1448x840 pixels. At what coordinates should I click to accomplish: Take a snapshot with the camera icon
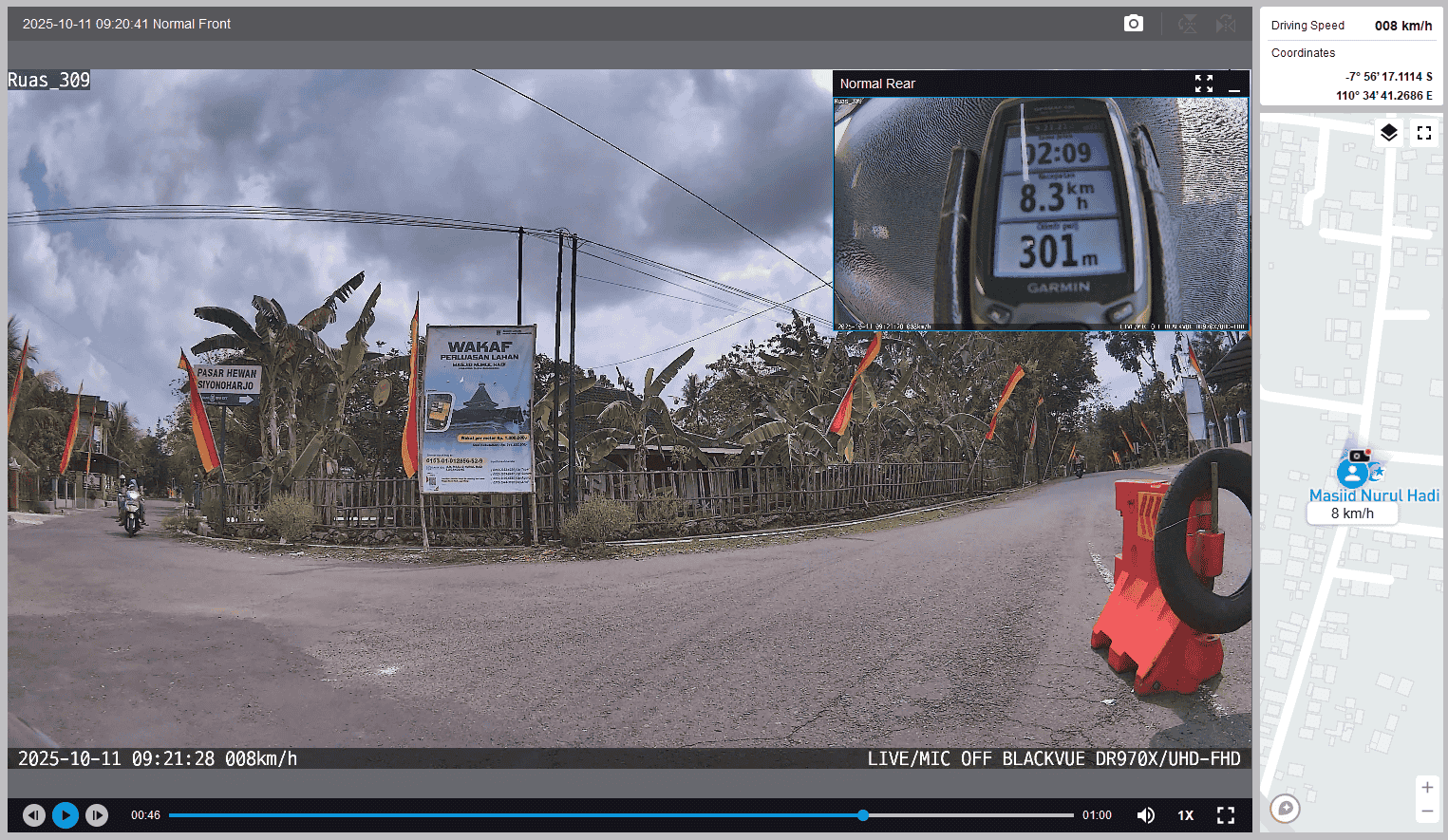pyautogui.click(x=1133, y=24)
